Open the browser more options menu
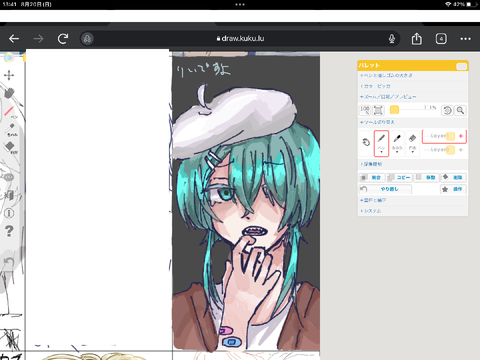This screenshot has height=360, width=480. tap(465, 39)
